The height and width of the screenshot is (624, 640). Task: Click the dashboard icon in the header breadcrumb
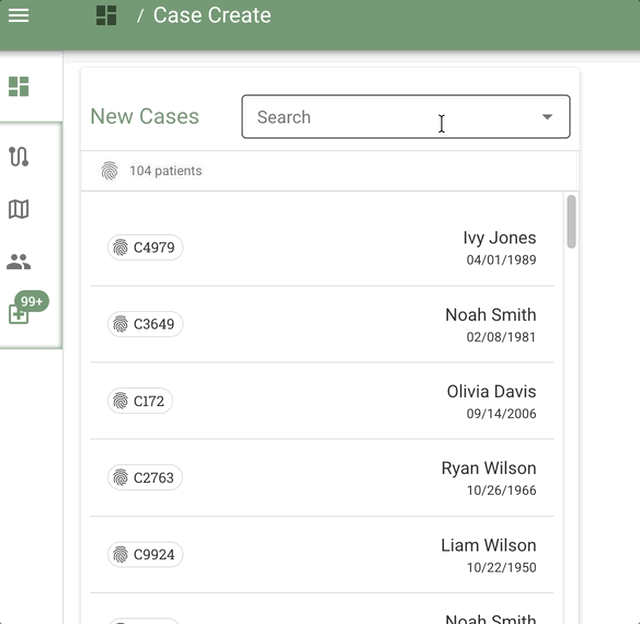click(106, 15)
